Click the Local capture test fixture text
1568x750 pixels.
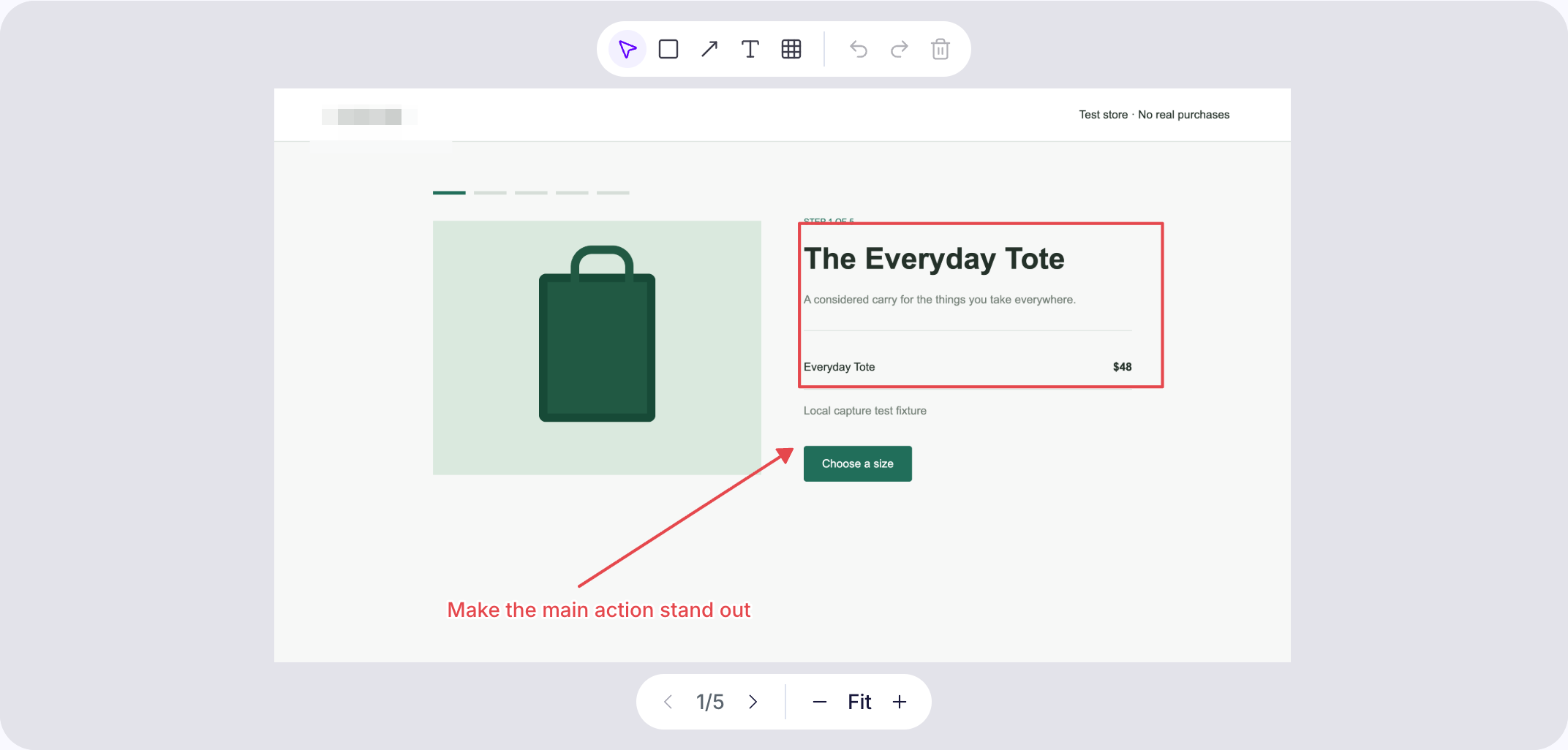click(x=865, y=411)
